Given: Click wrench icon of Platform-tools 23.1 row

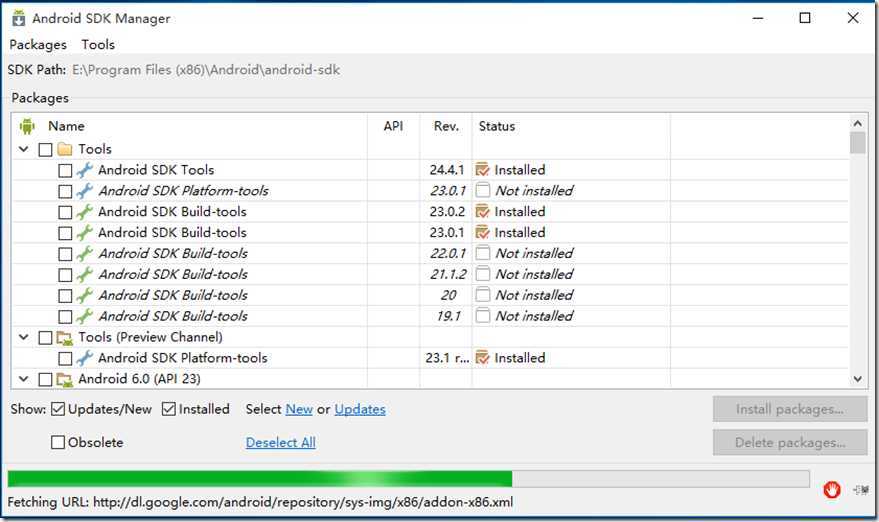Looking at the screenshot, I should [x=85, y=358].
